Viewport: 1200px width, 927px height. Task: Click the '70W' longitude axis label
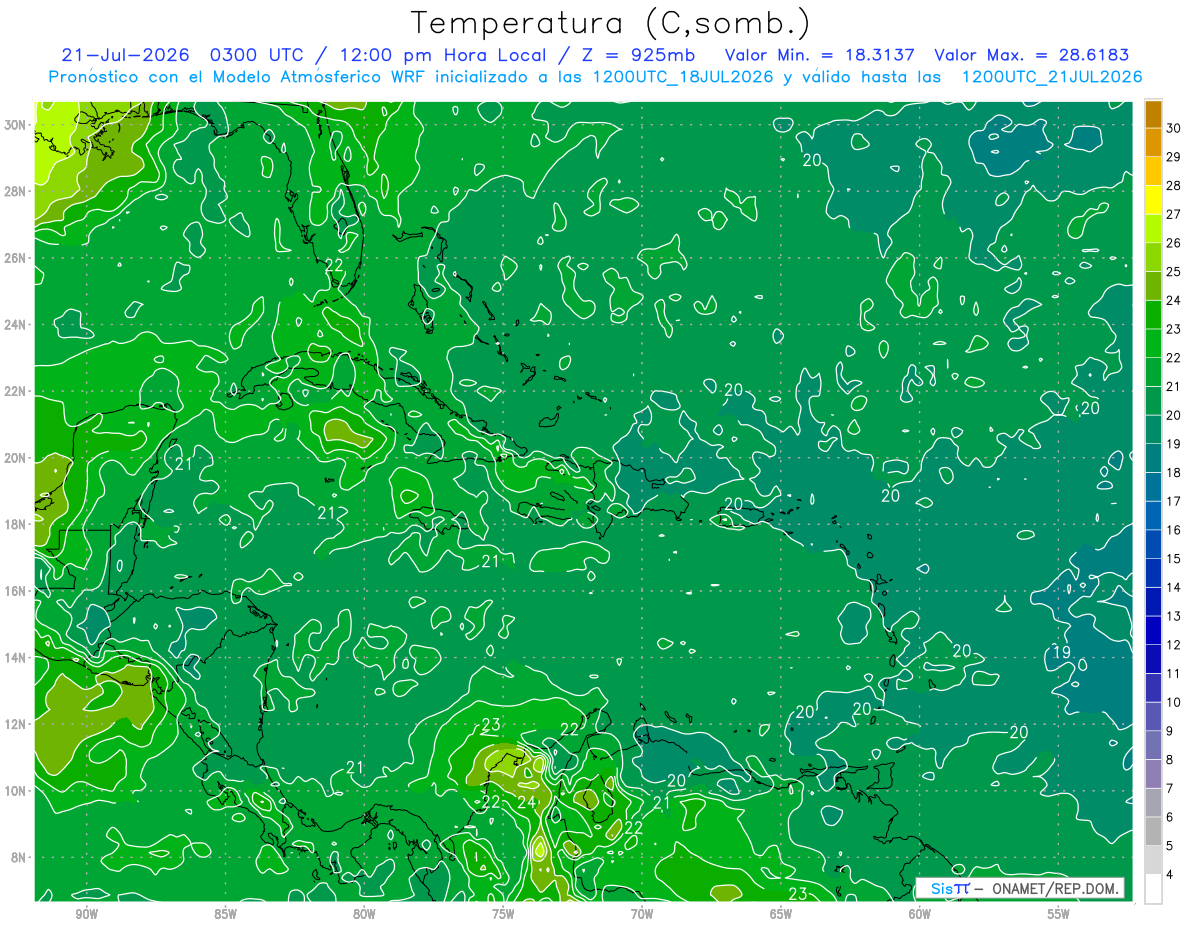point(642,912)
